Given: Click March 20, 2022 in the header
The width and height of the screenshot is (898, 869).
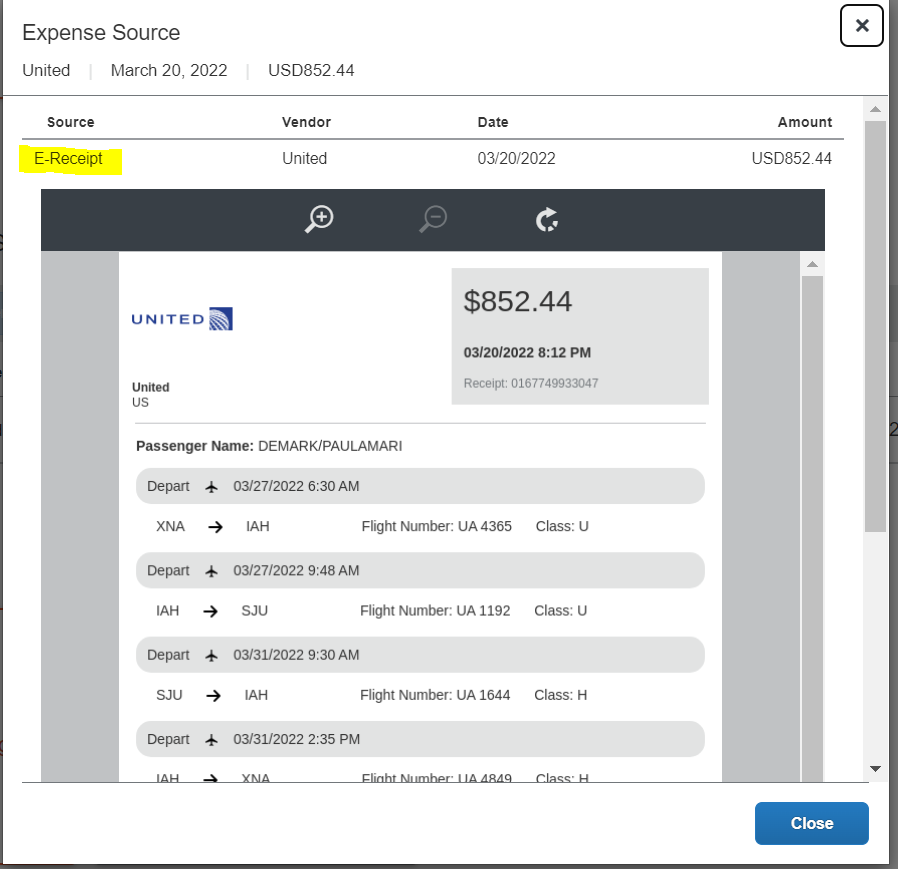Looking at the screenshot, I should point(169,70).
